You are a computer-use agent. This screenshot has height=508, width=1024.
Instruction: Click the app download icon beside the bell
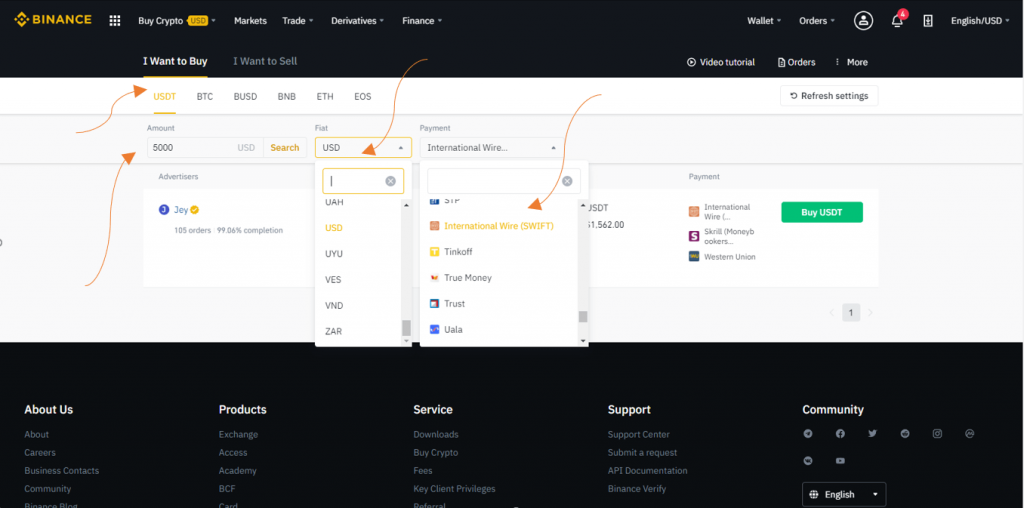pyautogui.click(x=927, y=21)
